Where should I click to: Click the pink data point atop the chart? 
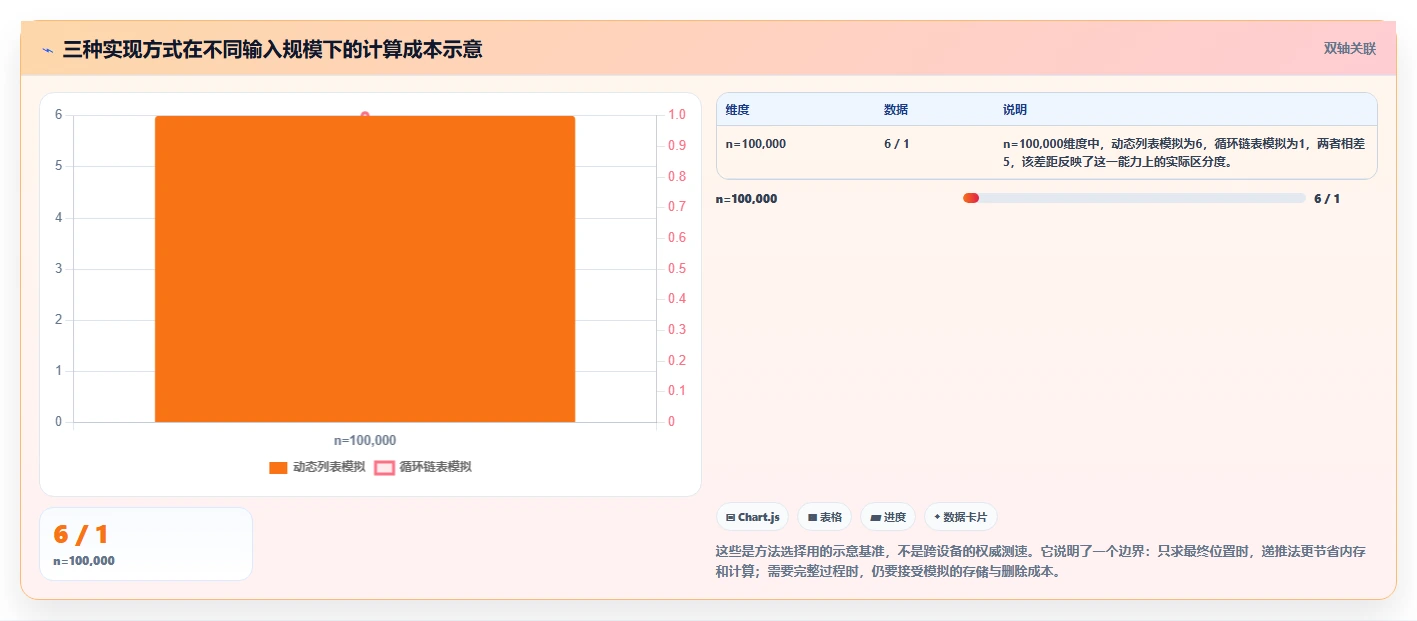[x=365, y=115]
